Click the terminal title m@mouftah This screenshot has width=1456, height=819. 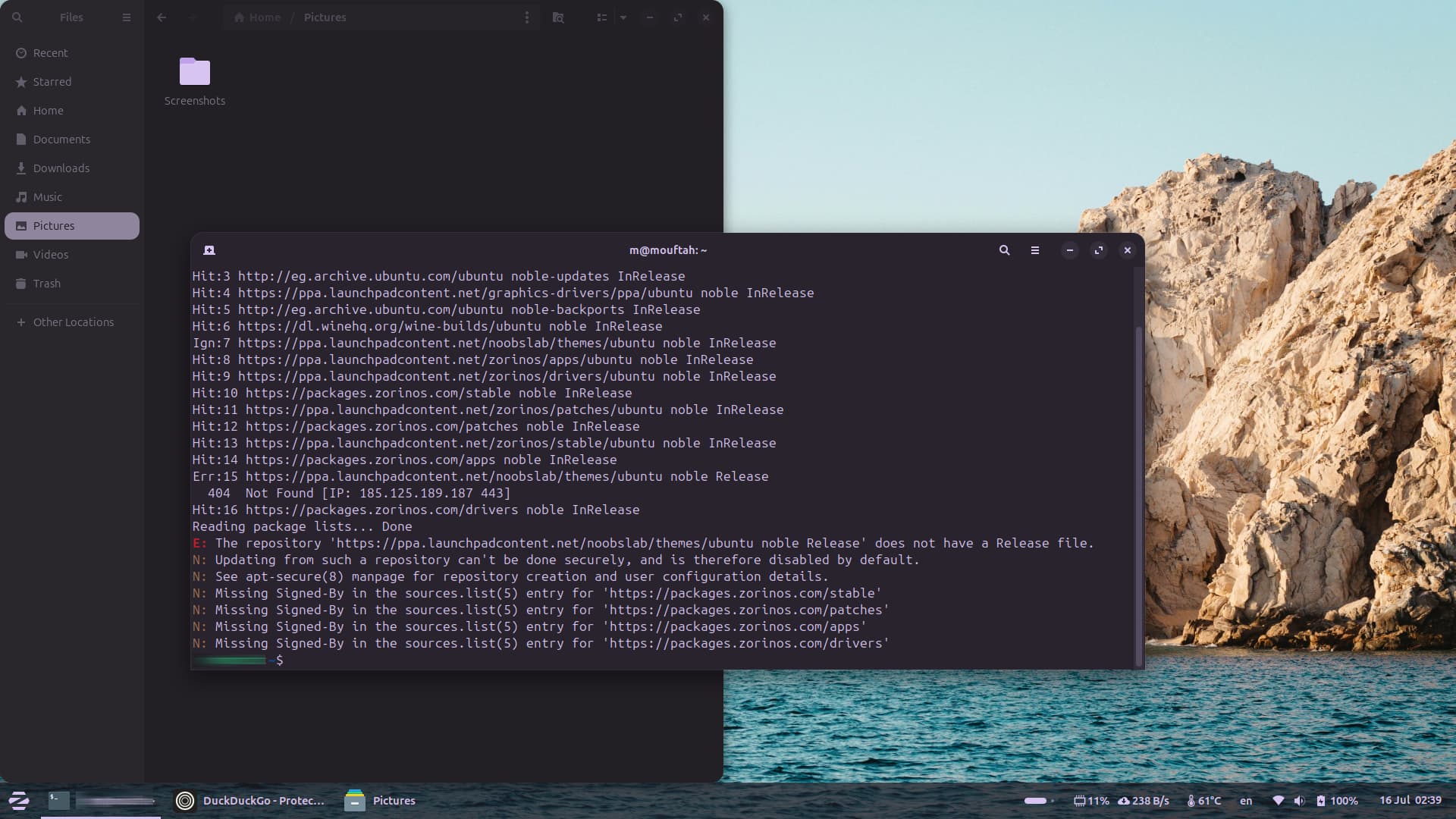pos(667,250)
